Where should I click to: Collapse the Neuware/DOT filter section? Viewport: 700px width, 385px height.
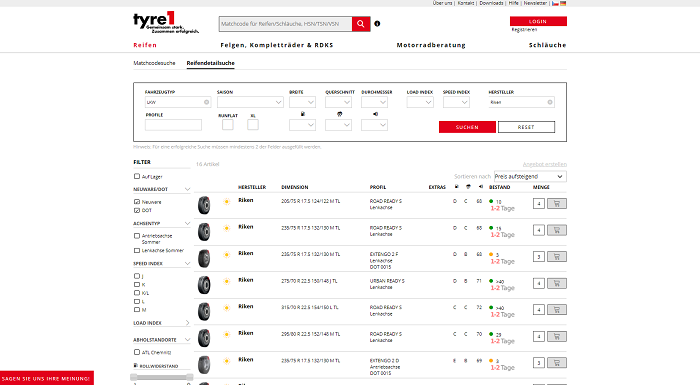click(187, 189)
